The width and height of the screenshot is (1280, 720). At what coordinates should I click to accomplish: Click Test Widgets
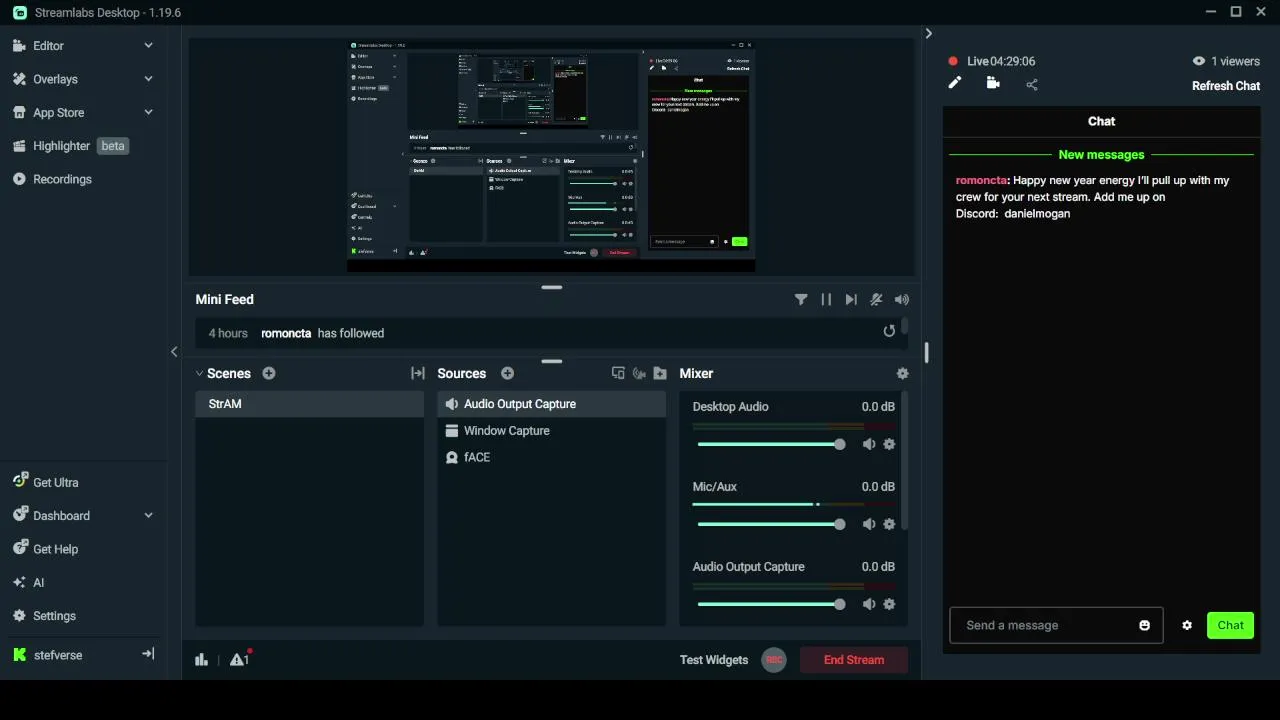[714, 660]
